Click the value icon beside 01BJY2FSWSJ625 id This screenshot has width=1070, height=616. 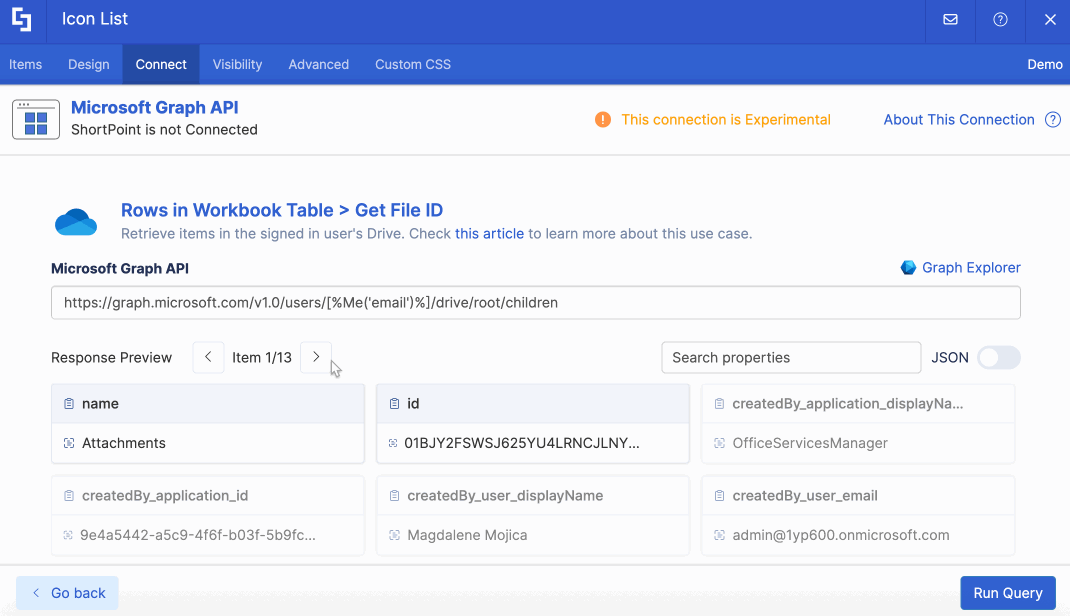point(393,443)
